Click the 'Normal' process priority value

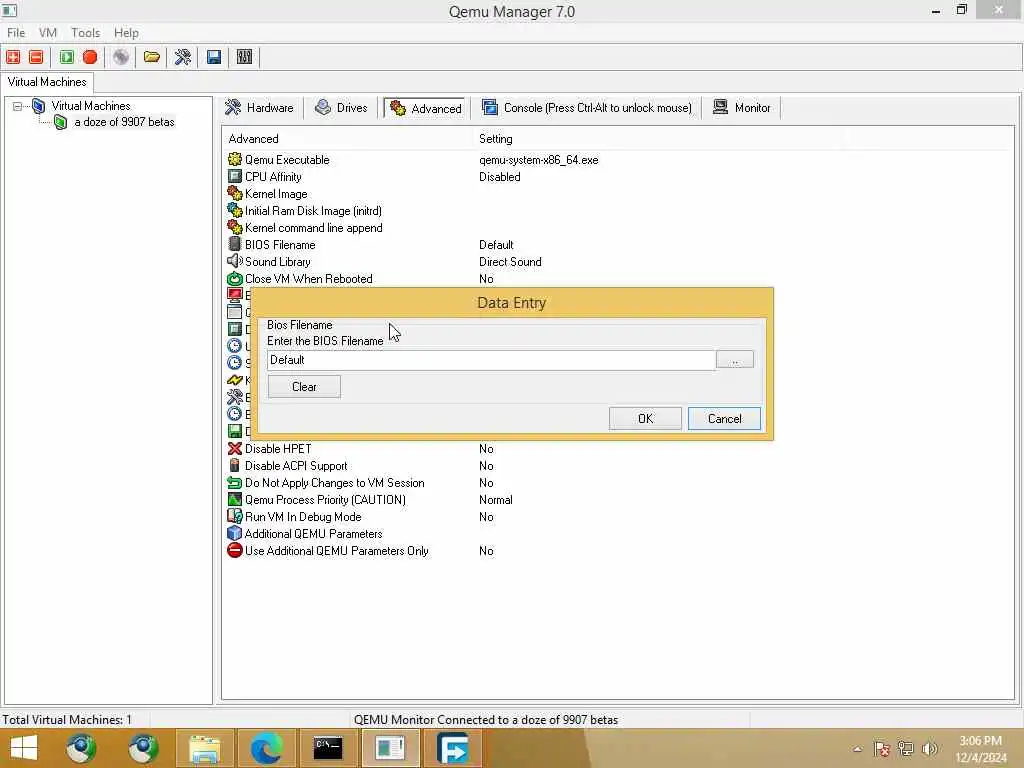point(496,500)
